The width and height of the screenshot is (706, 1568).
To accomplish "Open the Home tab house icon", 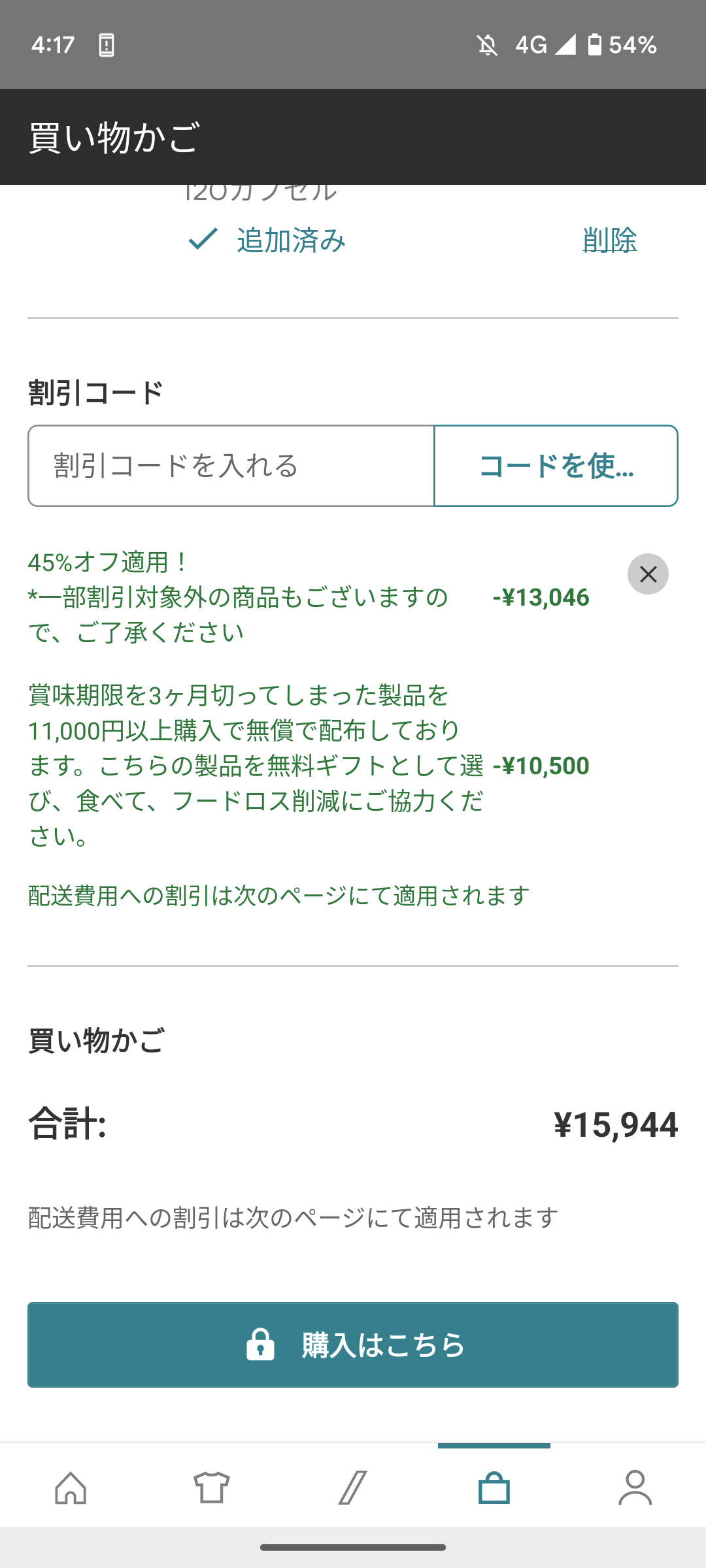I will [71, 1488].
